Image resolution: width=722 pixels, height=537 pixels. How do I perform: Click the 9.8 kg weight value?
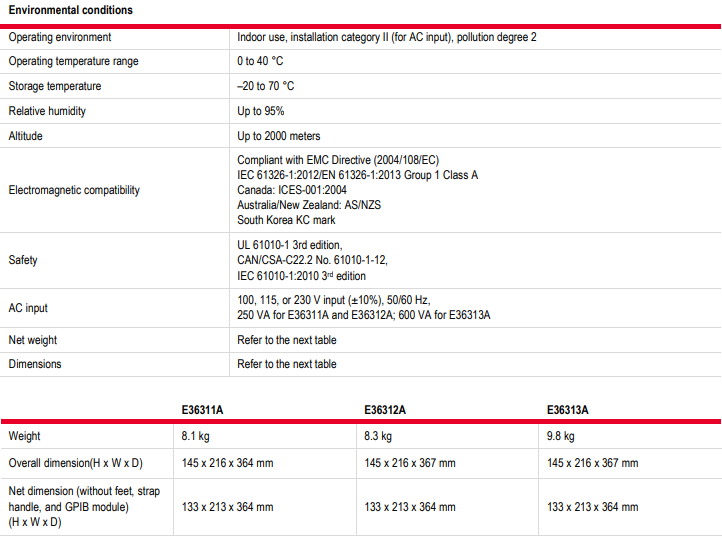coord(562,436)
